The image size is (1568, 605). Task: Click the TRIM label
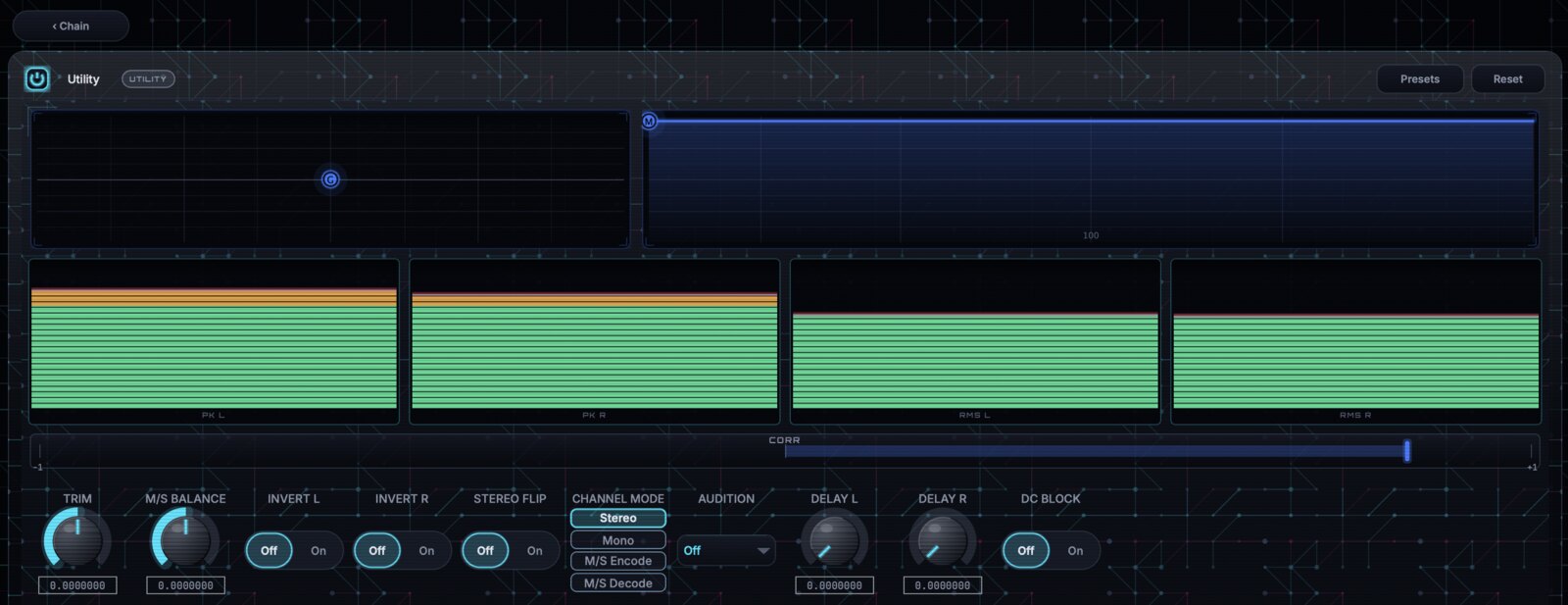(x=77, y=498)
